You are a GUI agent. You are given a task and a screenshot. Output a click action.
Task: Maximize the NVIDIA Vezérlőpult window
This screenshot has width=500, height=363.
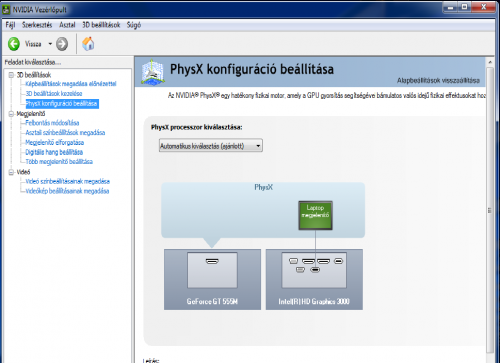(x=465, y=7)
